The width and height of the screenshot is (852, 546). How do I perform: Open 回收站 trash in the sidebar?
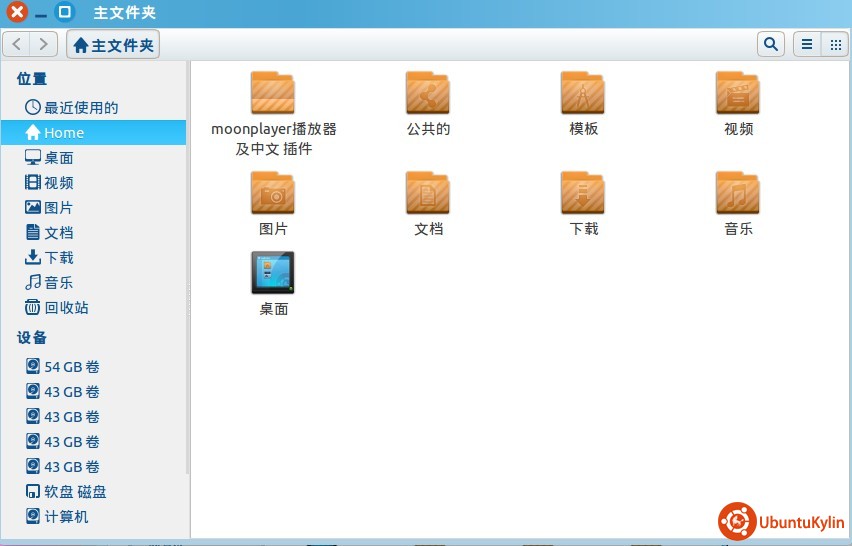pyautogui.click(x=66, y=308)
